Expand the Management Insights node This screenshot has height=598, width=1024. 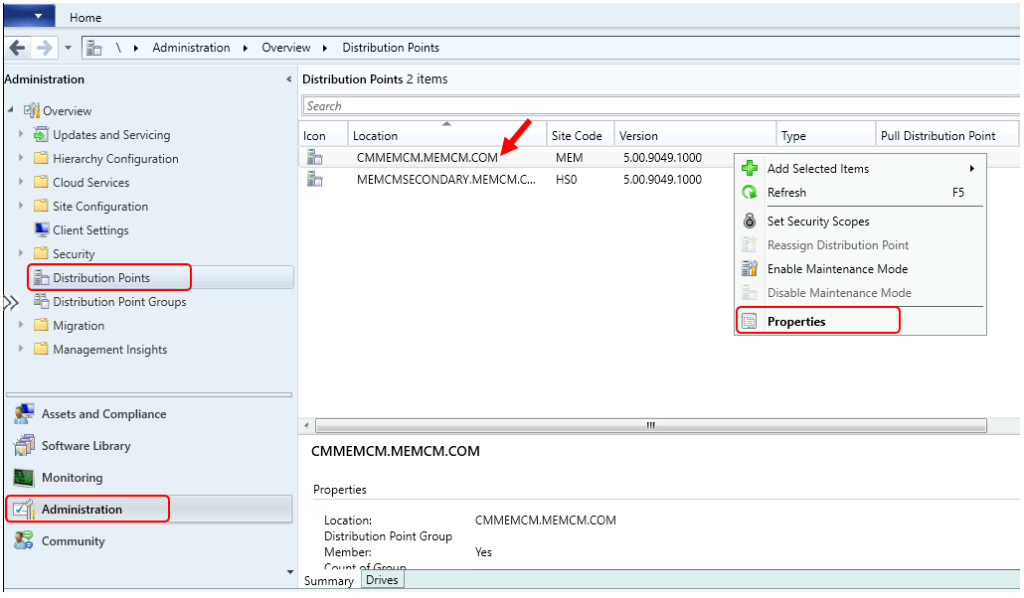point(20,349)
